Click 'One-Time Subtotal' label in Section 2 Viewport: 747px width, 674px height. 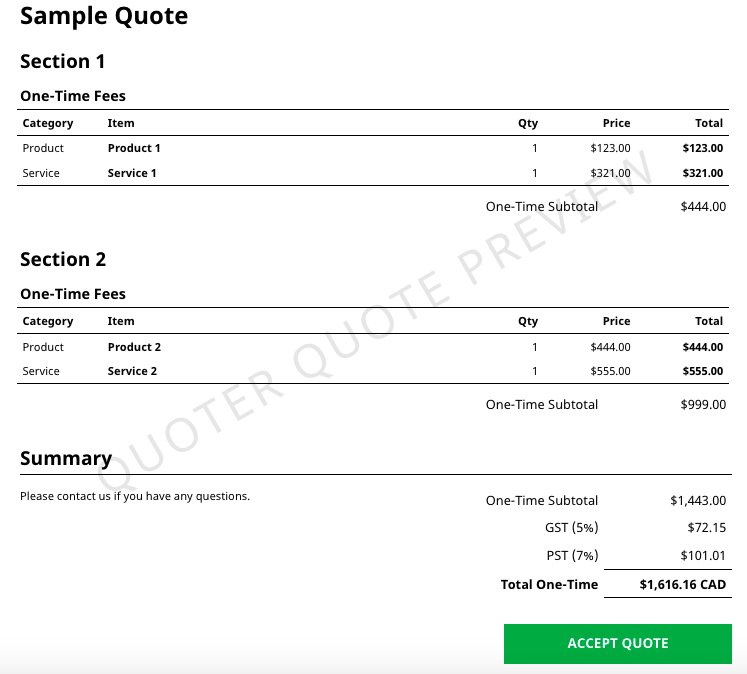pyautogui.click(x=542, y=405)
